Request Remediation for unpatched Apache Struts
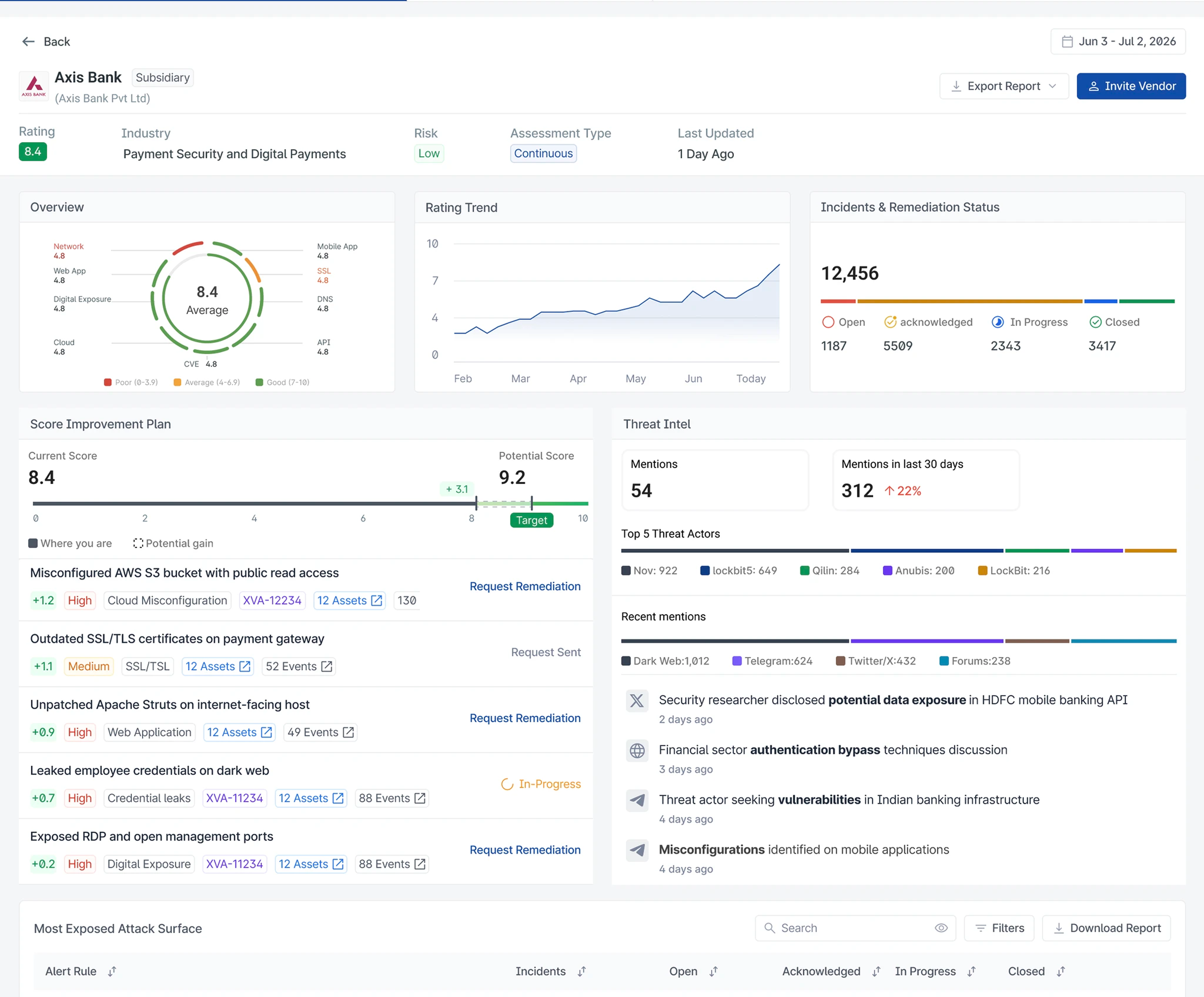 (525, 718)
